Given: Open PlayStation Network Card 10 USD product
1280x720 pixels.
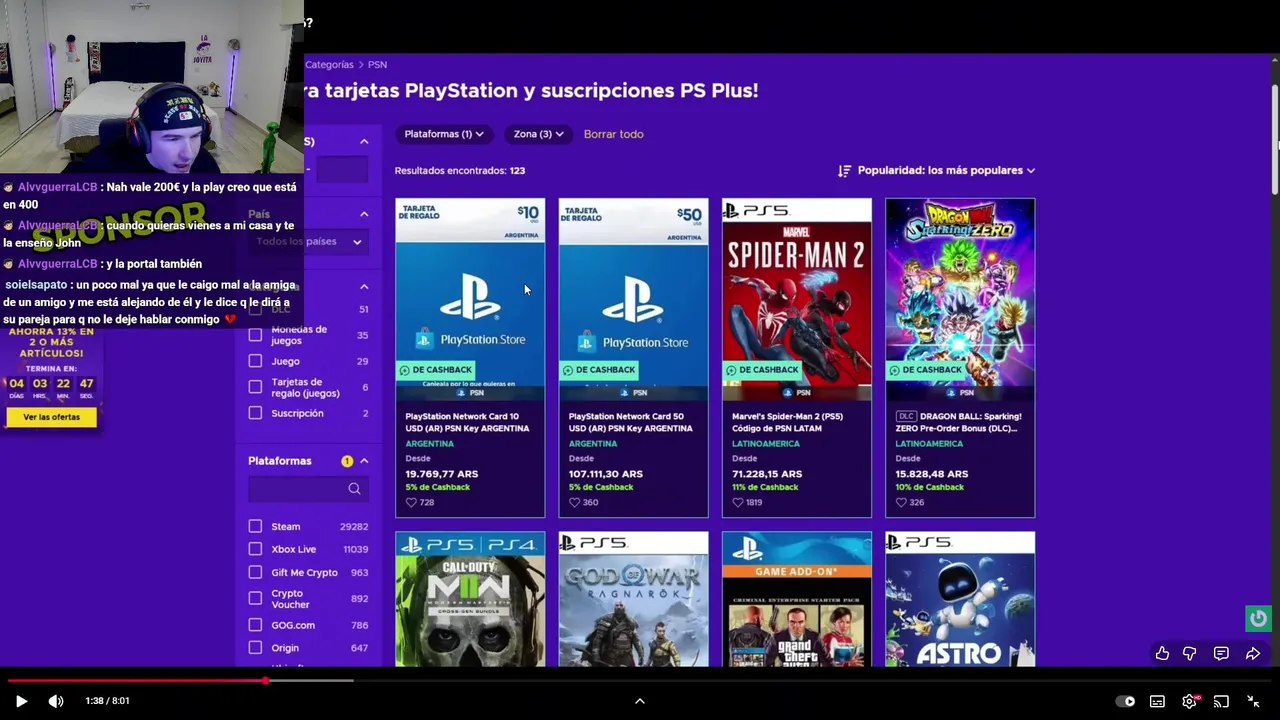Looking at the screenshot, I should [x=470, y=357].
